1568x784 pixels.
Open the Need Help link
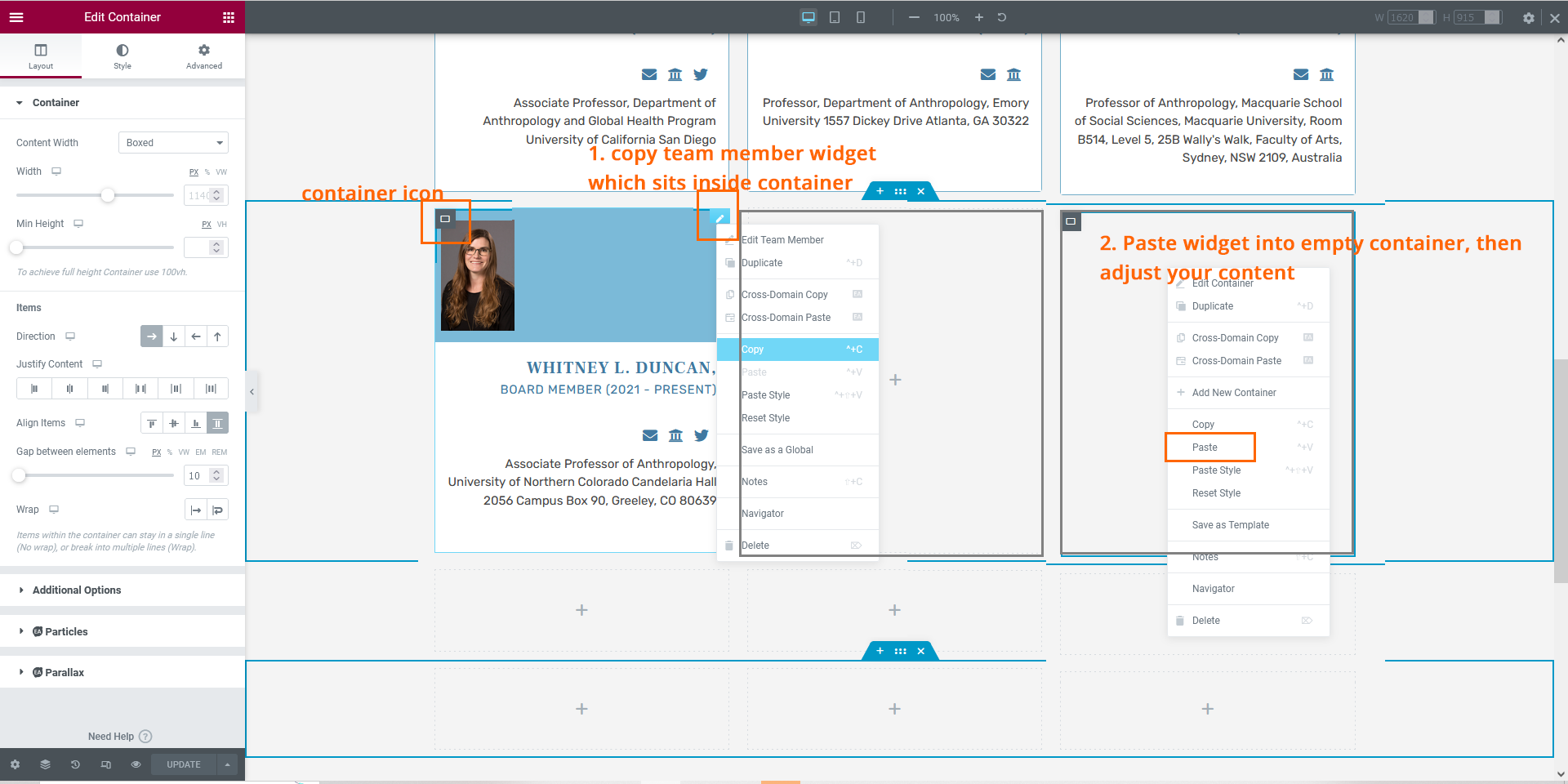tap(111, 737)
